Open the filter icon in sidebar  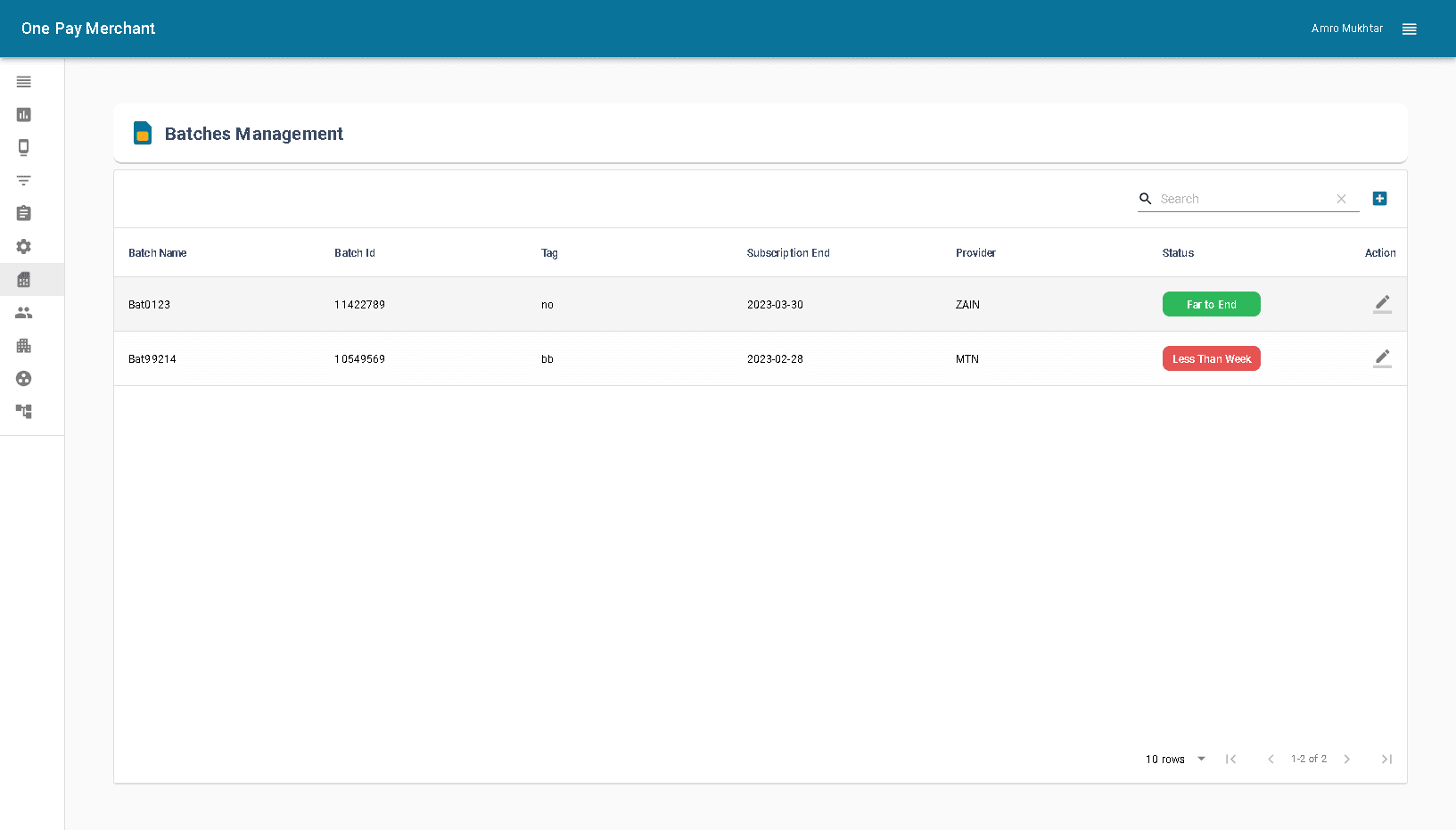pos(23,180)
